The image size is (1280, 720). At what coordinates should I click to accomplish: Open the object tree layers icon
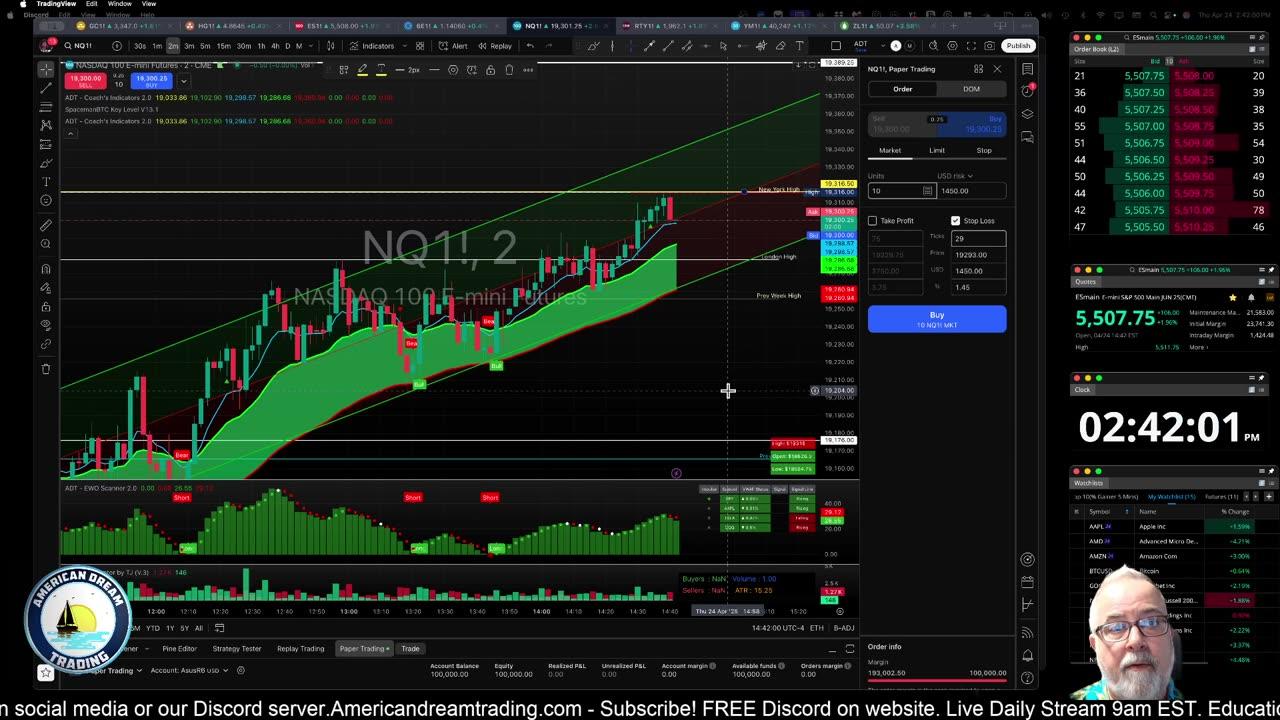click(1027, 113)
